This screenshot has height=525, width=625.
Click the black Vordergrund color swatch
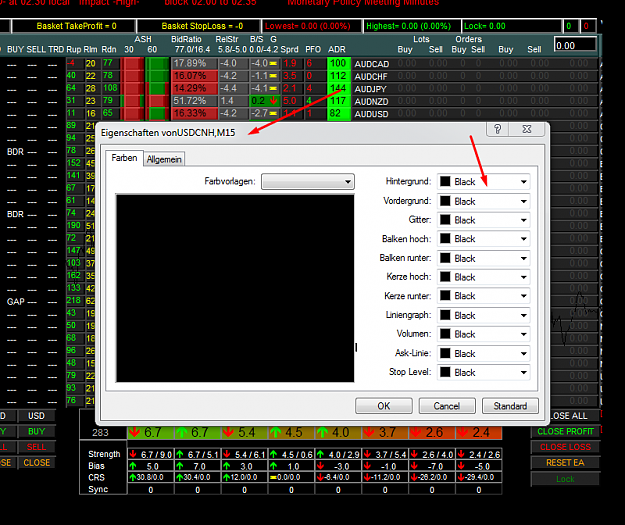[445, 201]
